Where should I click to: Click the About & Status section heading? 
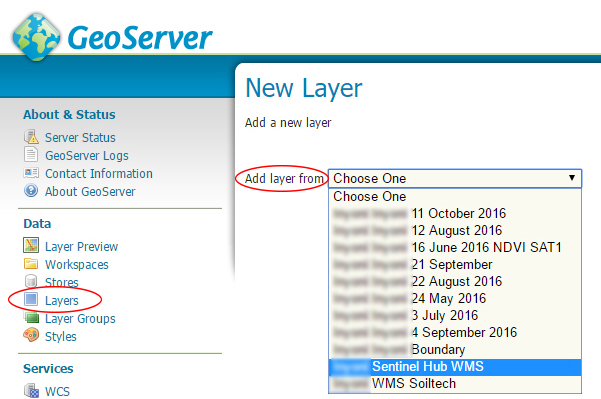(x=69, y=115)
